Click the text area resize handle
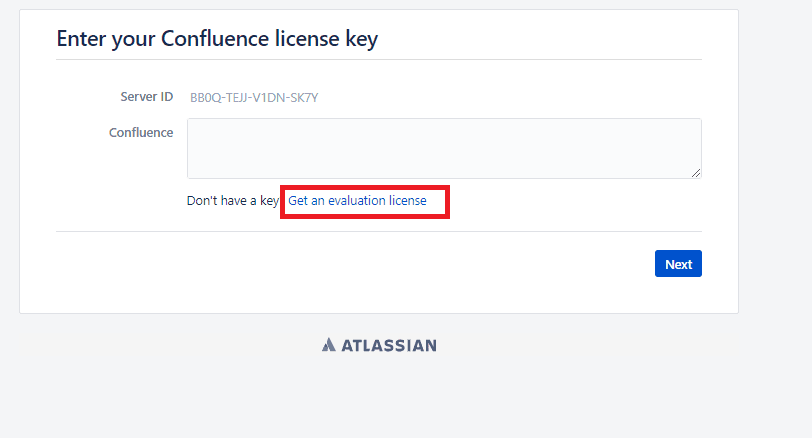The width and height of the screenshot is (812, 438). pos(695,172)
